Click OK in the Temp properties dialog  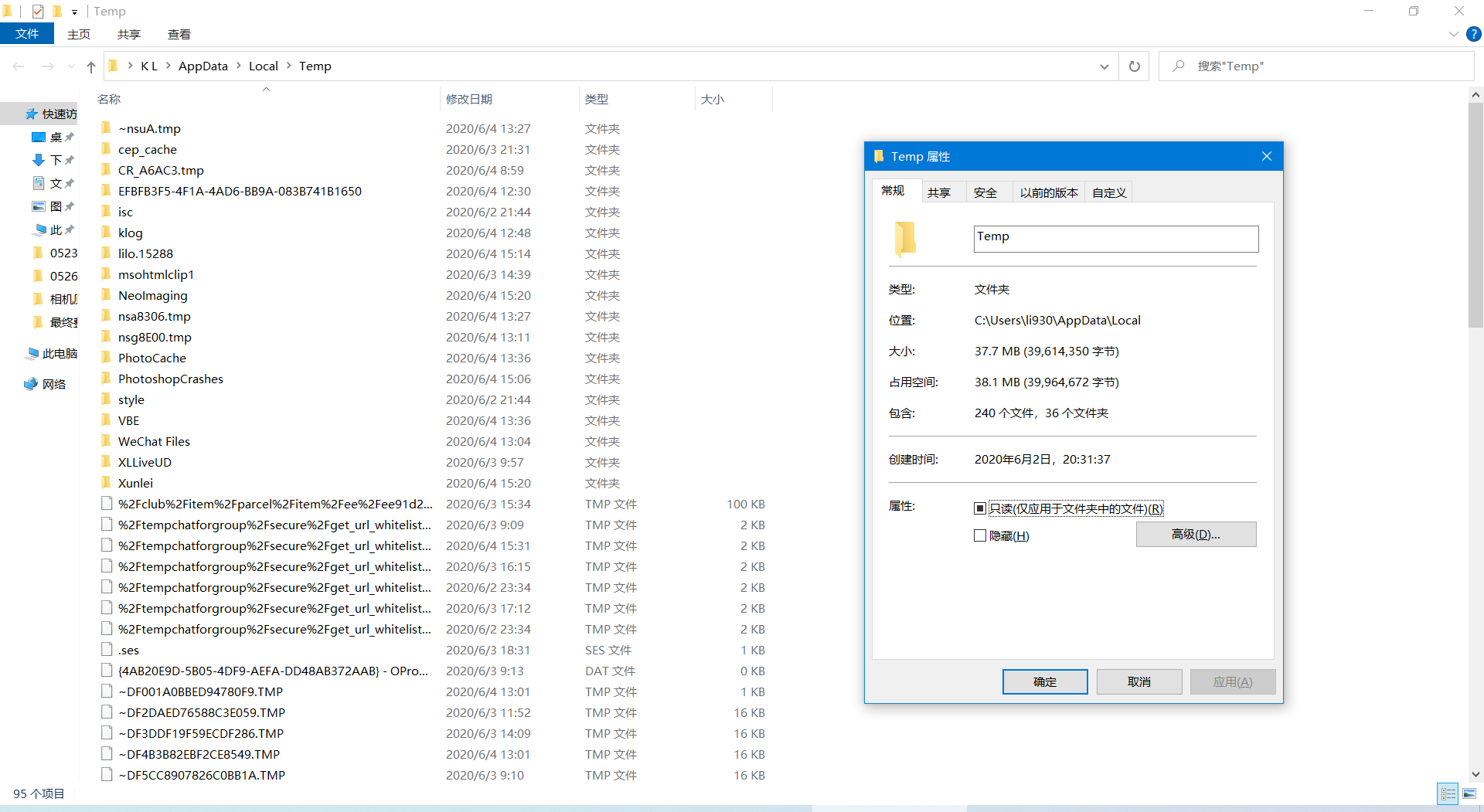click(1045, 681)
